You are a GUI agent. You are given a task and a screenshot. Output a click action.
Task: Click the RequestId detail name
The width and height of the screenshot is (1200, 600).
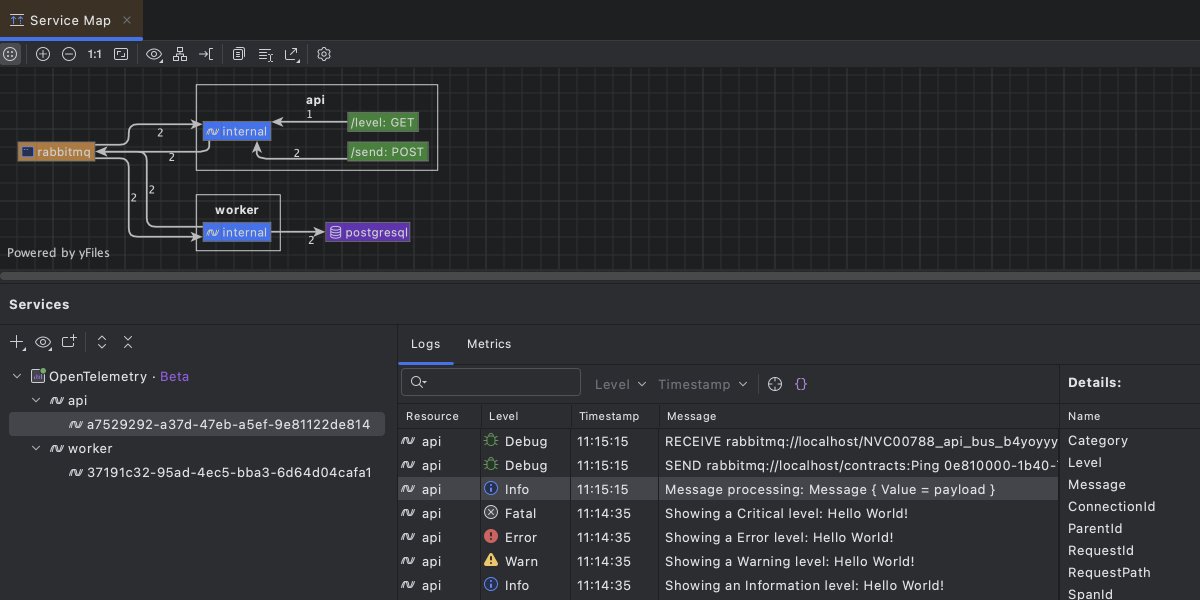[1101, 550]
